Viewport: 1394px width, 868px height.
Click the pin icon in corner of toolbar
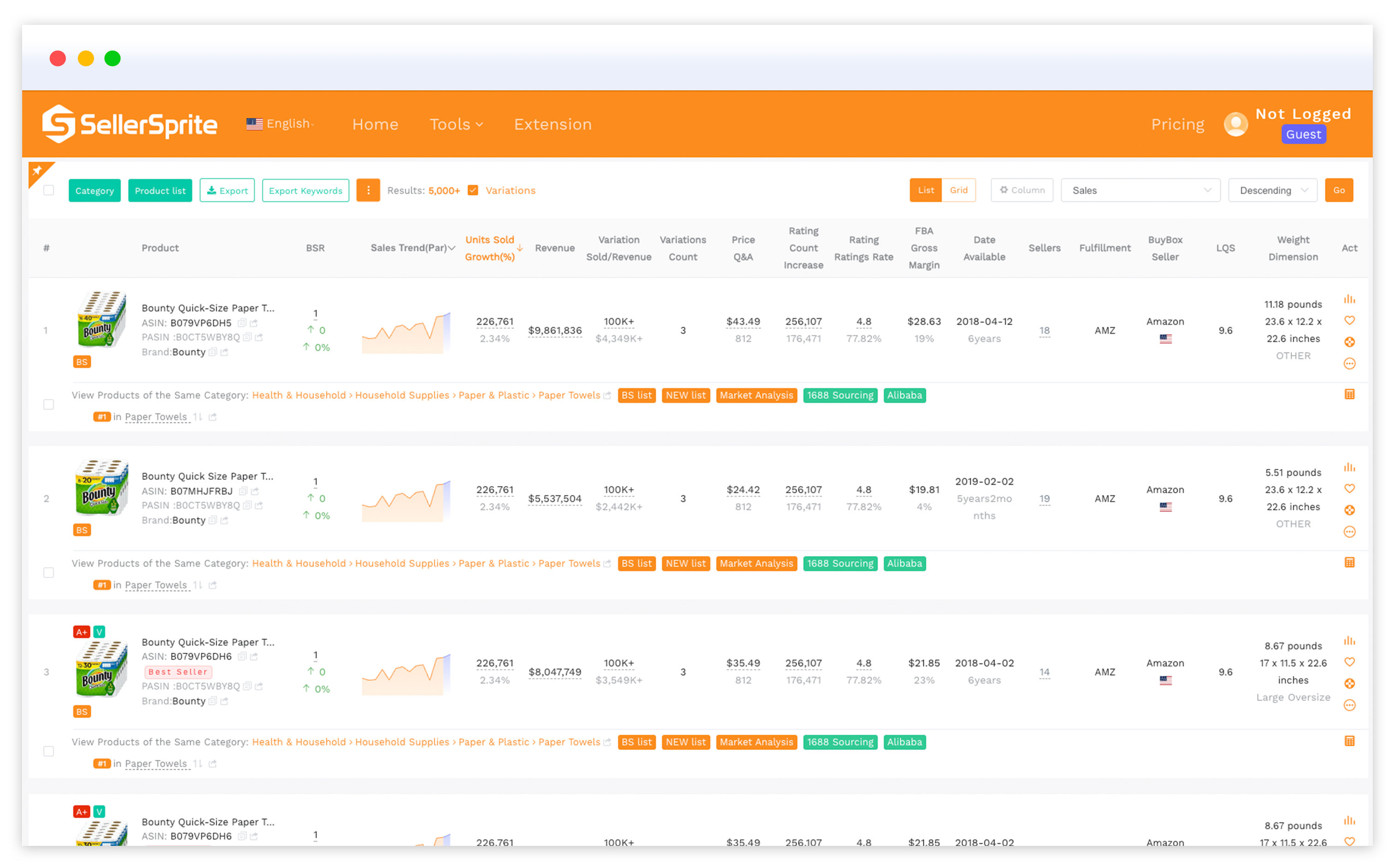[38, 171]
